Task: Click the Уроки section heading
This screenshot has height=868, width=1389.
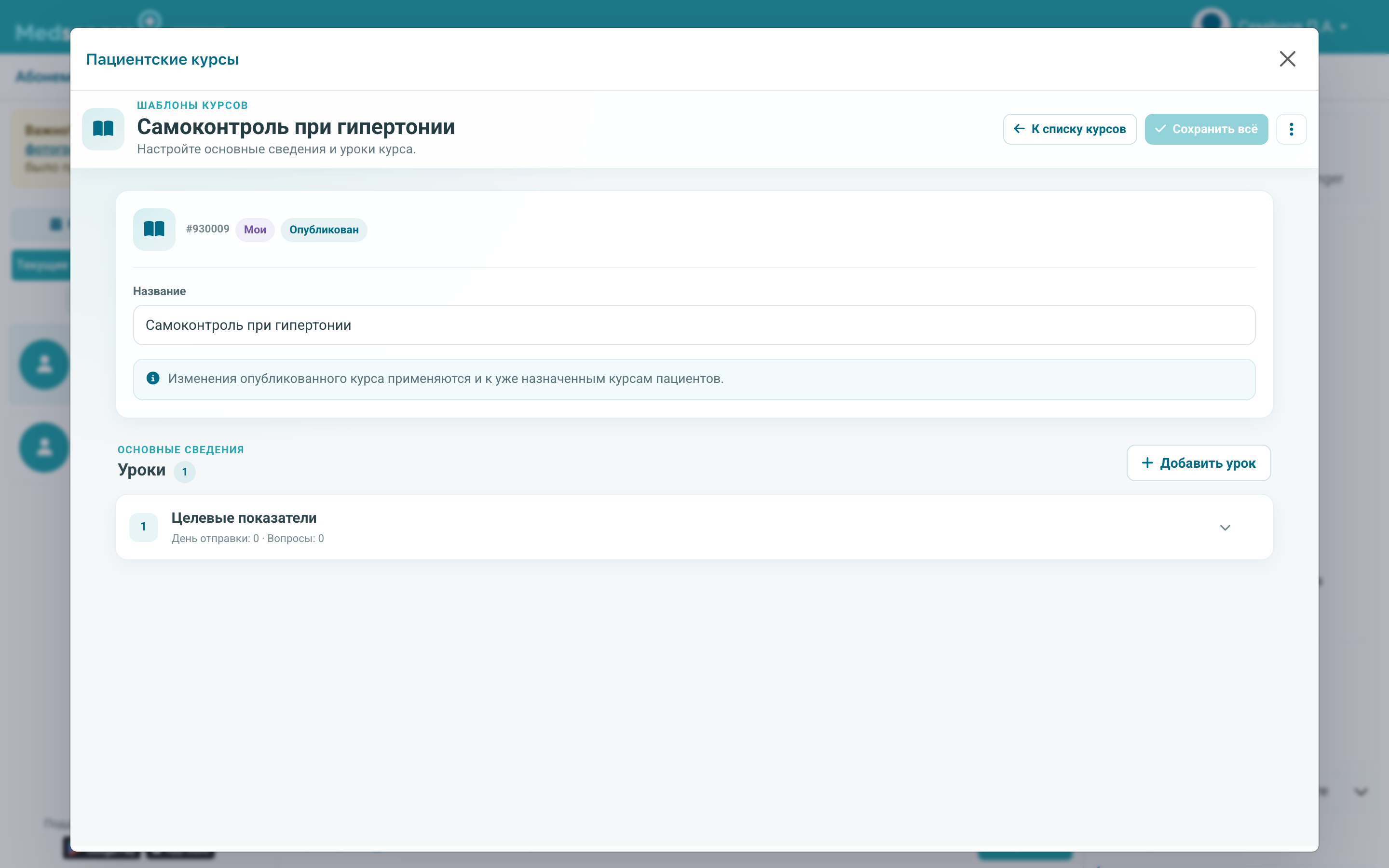Action: pos(142,470)
